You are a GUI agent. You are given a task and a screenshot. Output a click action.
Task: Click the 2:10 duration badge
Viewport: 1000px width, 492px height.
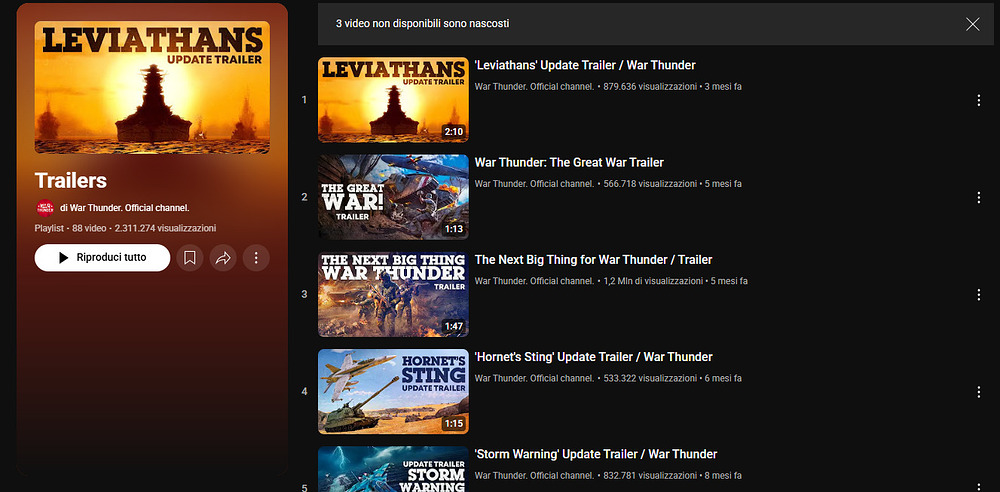click(x=454, y=132)
